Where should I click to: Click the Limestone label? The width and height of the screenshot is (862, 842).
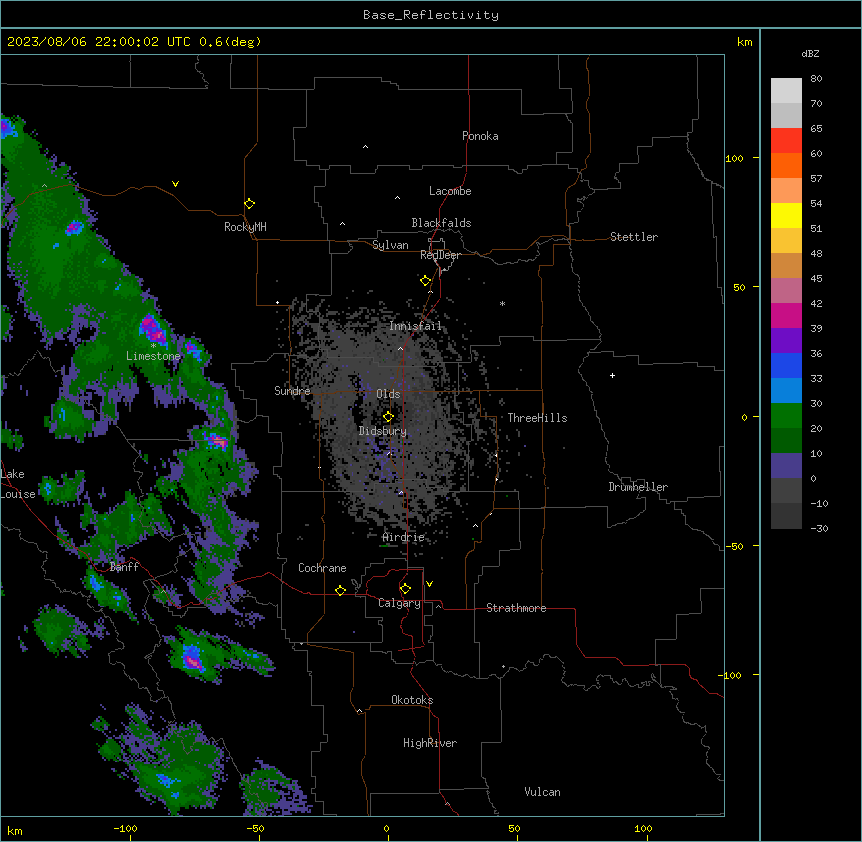(x=153, y=356)
